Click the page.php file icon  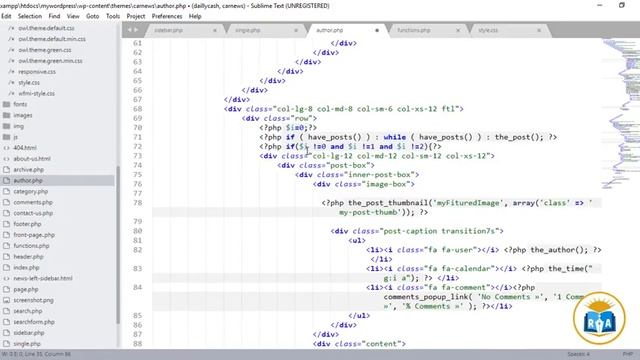click(x=7, y=289)
